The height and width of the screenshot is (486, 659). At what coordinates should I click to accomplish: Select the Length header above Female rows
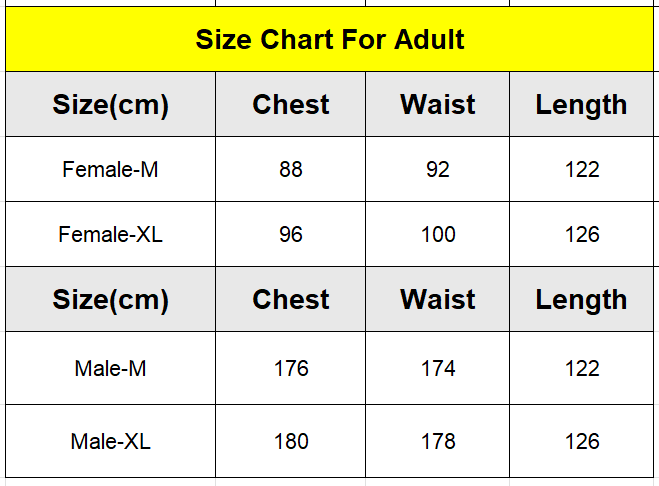click(x=581, y=104)
